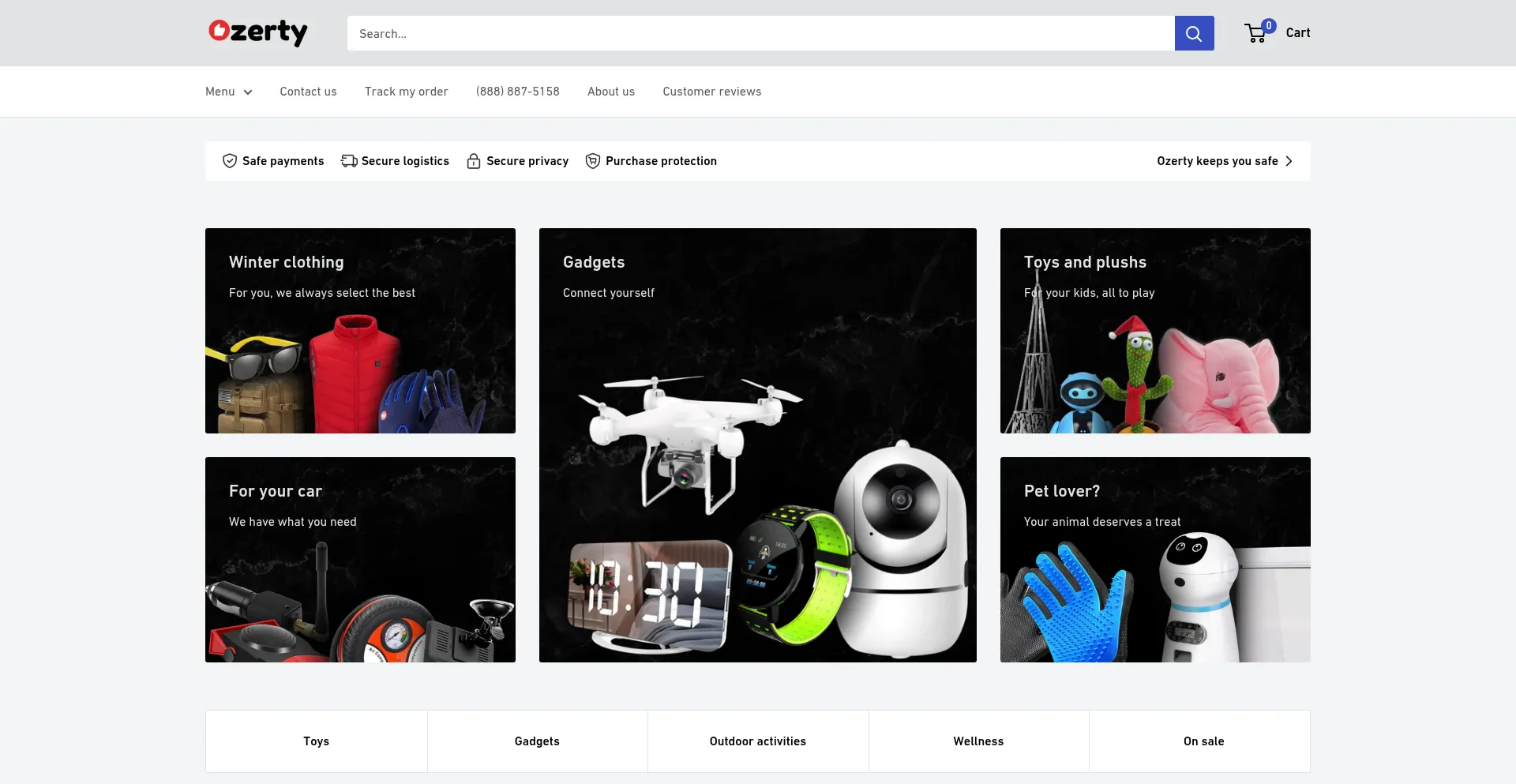Focus the Search input field
The image size is (1516, 784).
click(761, 33)
